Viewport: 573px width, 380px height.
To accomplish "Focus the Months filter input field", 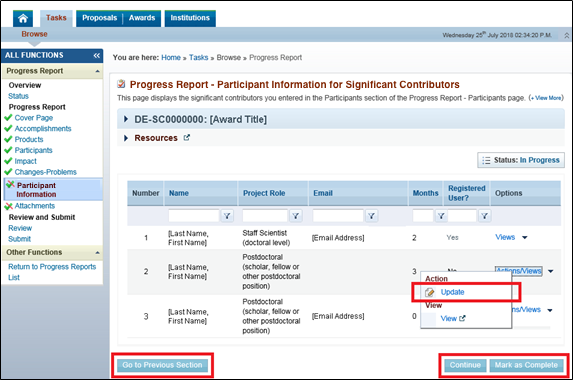I will [423, 216].
